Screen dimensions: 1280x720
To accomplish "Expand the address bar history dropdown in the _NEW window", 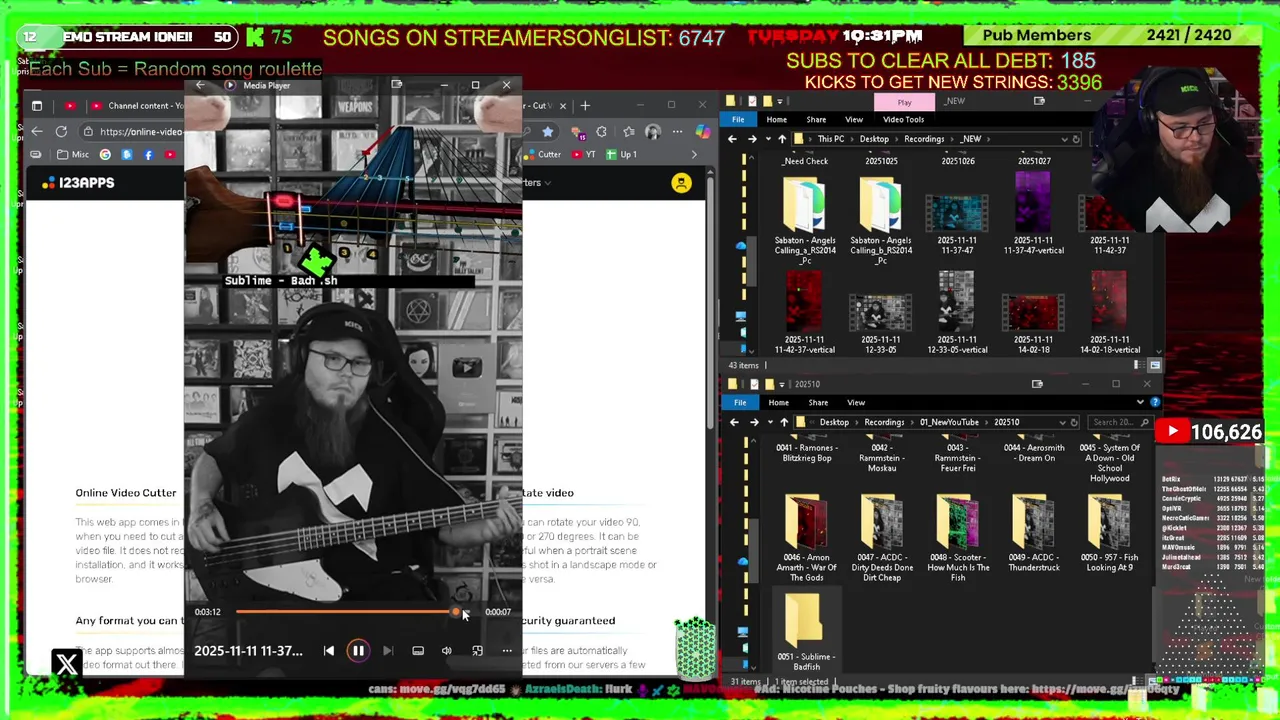I will coord(1064,139).
